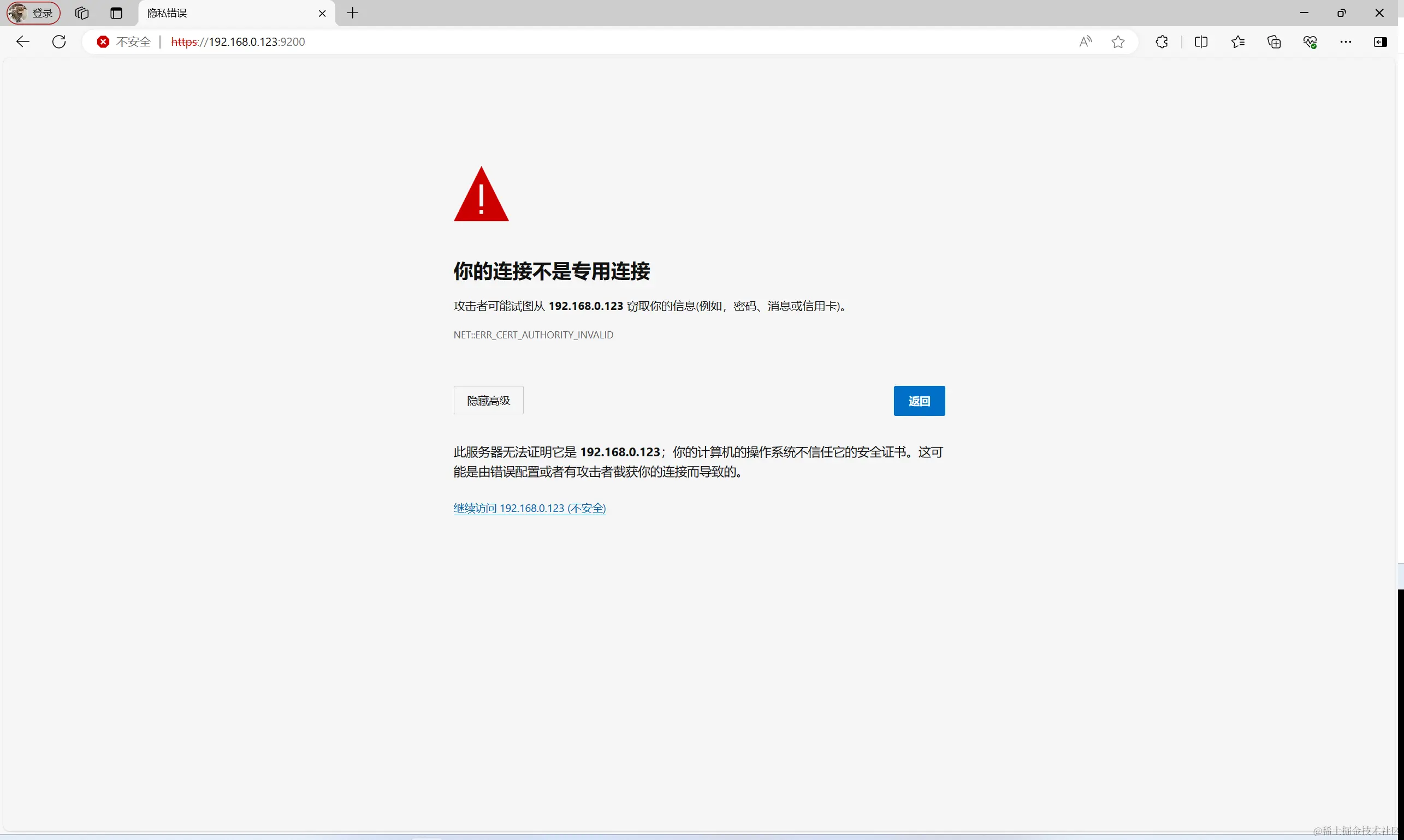Open the Settings and more menu
Screen dimensions: 1404x840
click(1346, 42)
